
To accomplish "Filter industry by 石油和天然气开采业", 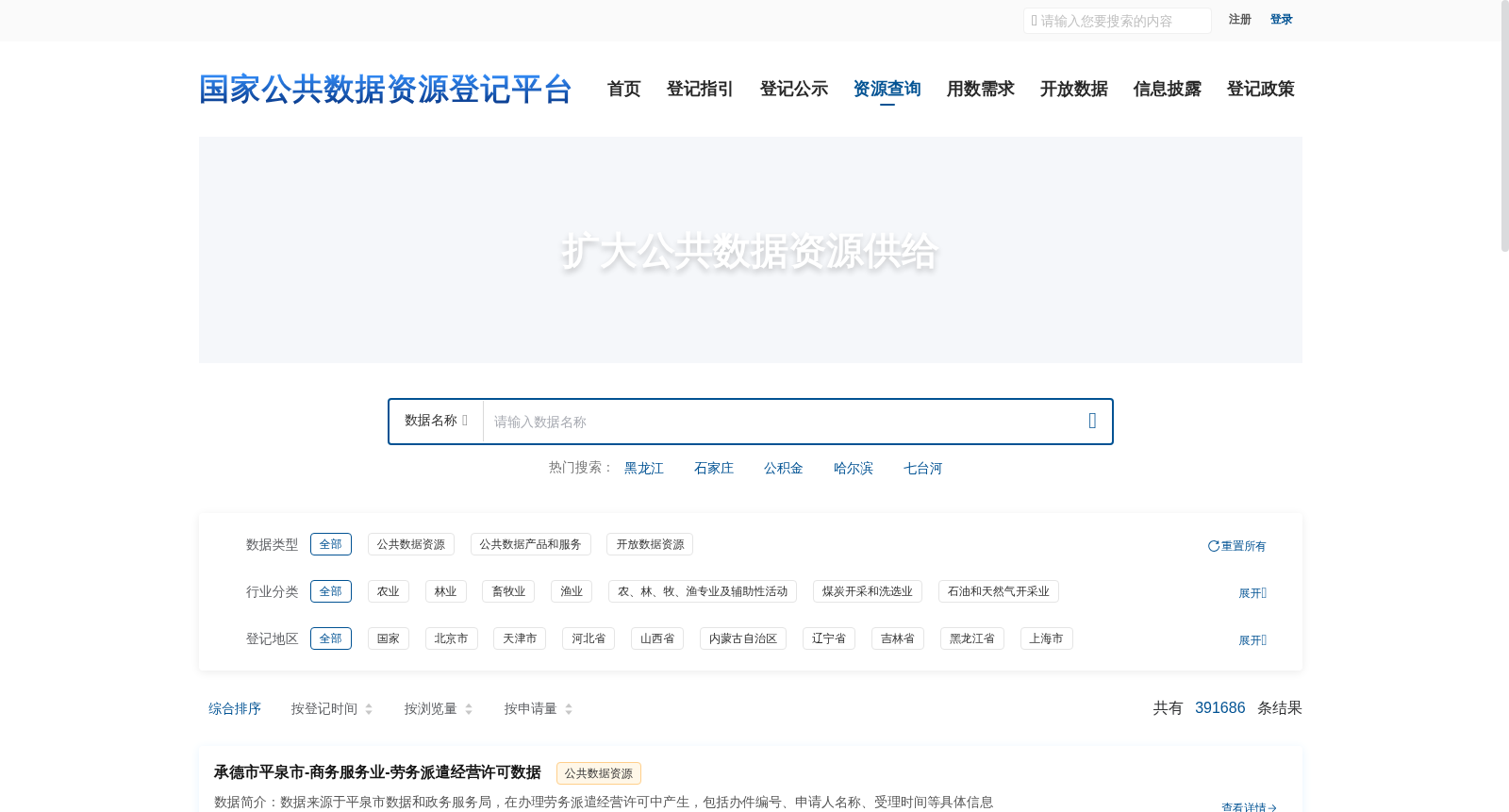I will [x=999, y=591].
